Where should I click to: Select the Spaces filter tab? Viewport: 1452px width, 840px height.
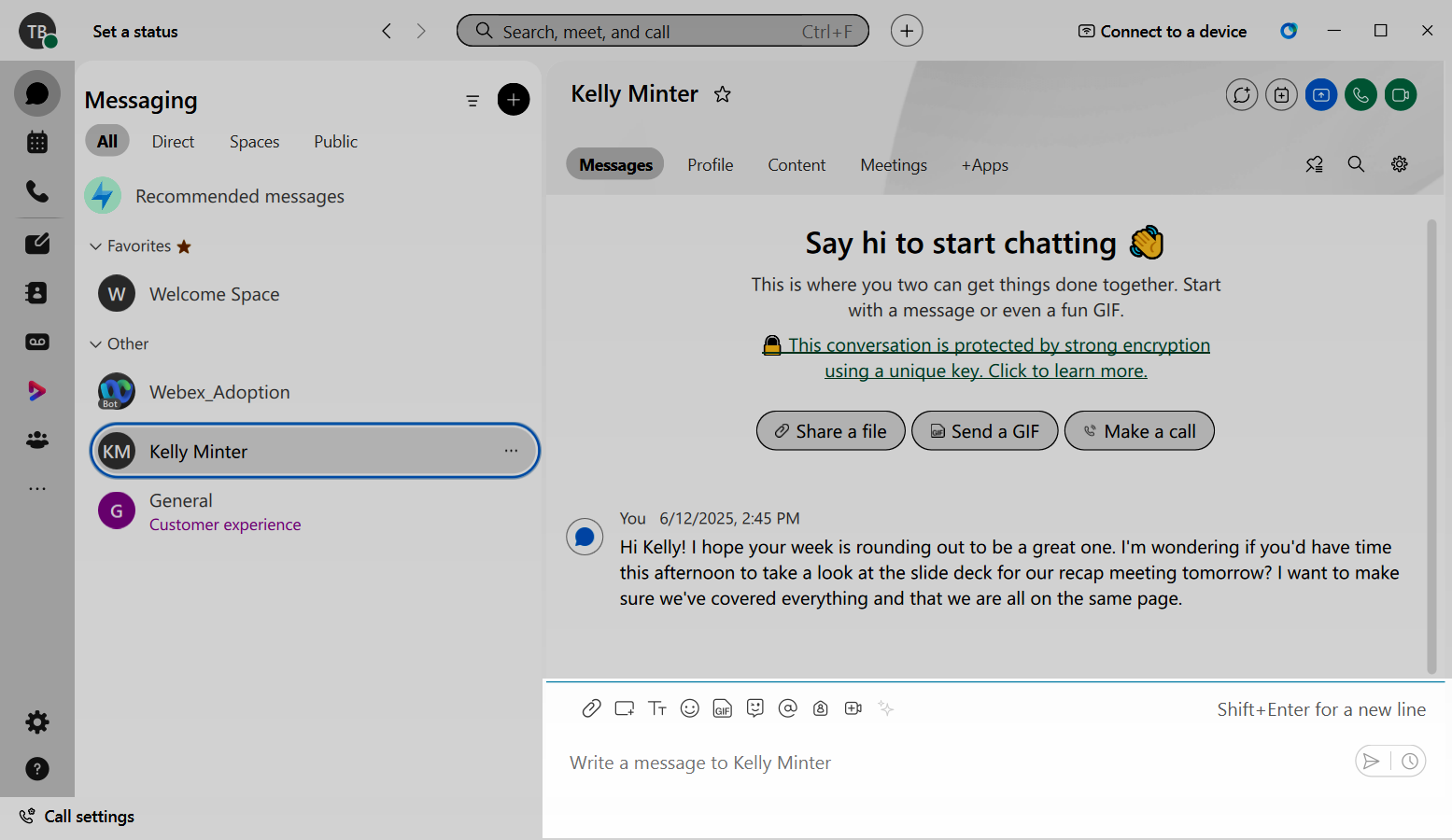coord(255,142)
